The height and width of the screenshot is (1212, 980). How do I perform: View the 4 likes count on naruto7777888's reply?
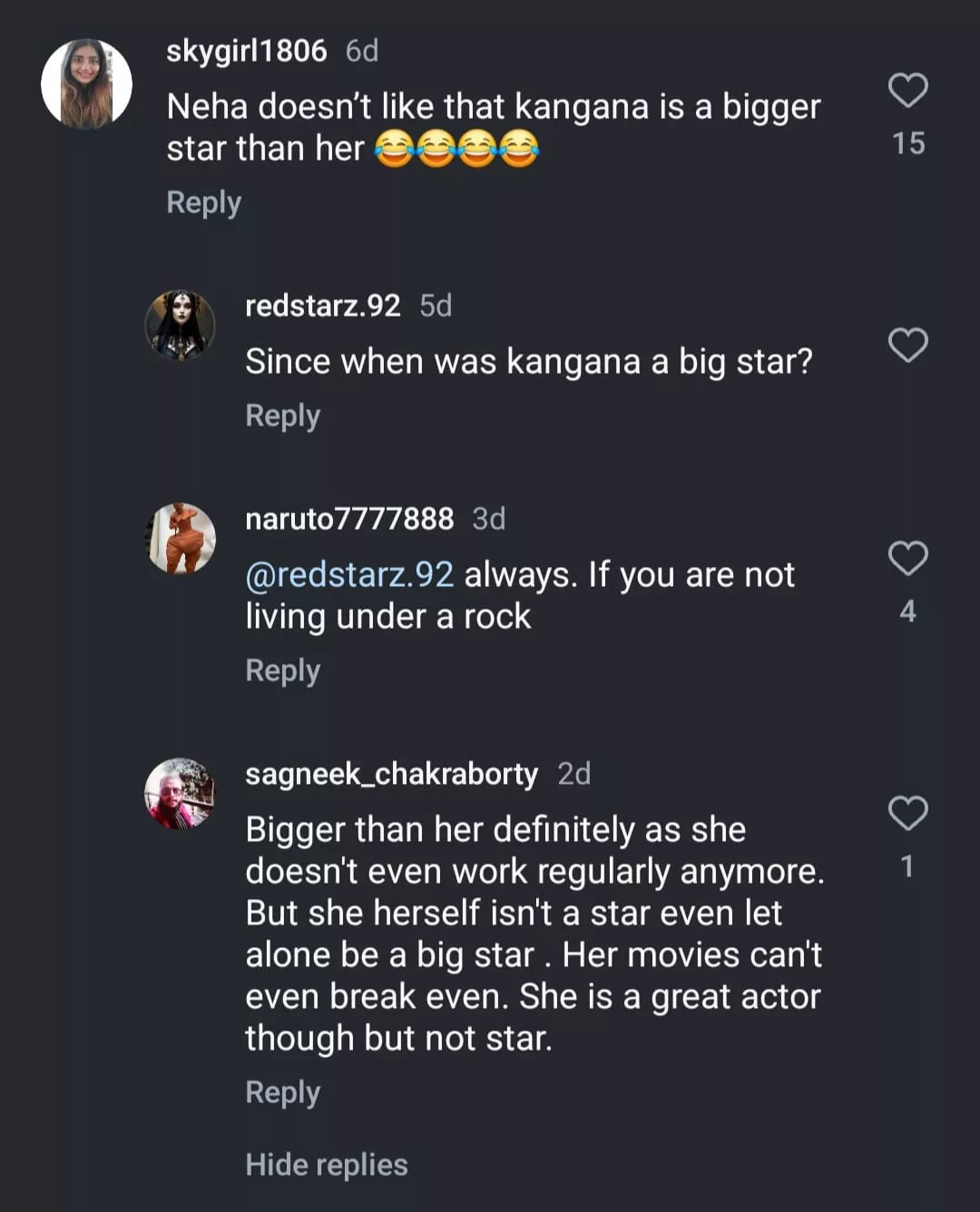(907, 611)
